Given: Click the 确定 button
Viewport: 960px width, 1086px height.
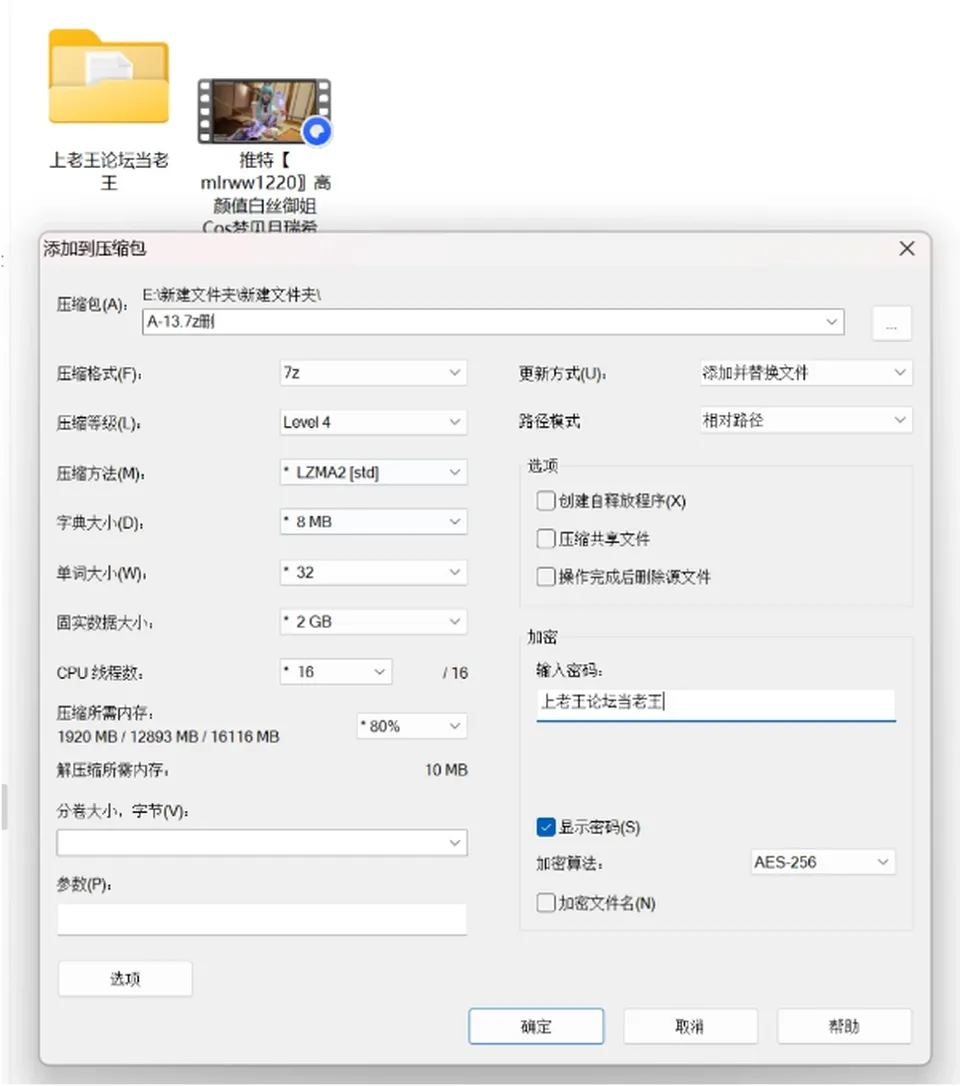Looking at the screenshot, I should click(536, 1026).
